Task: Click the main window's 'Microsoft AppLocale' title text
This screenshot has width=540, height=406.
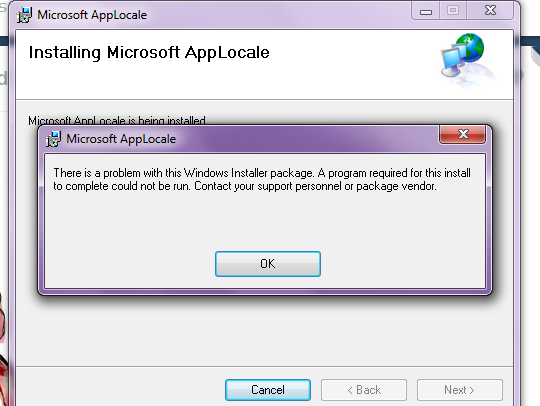Action: pyautogui.click(x=92, y=15)
